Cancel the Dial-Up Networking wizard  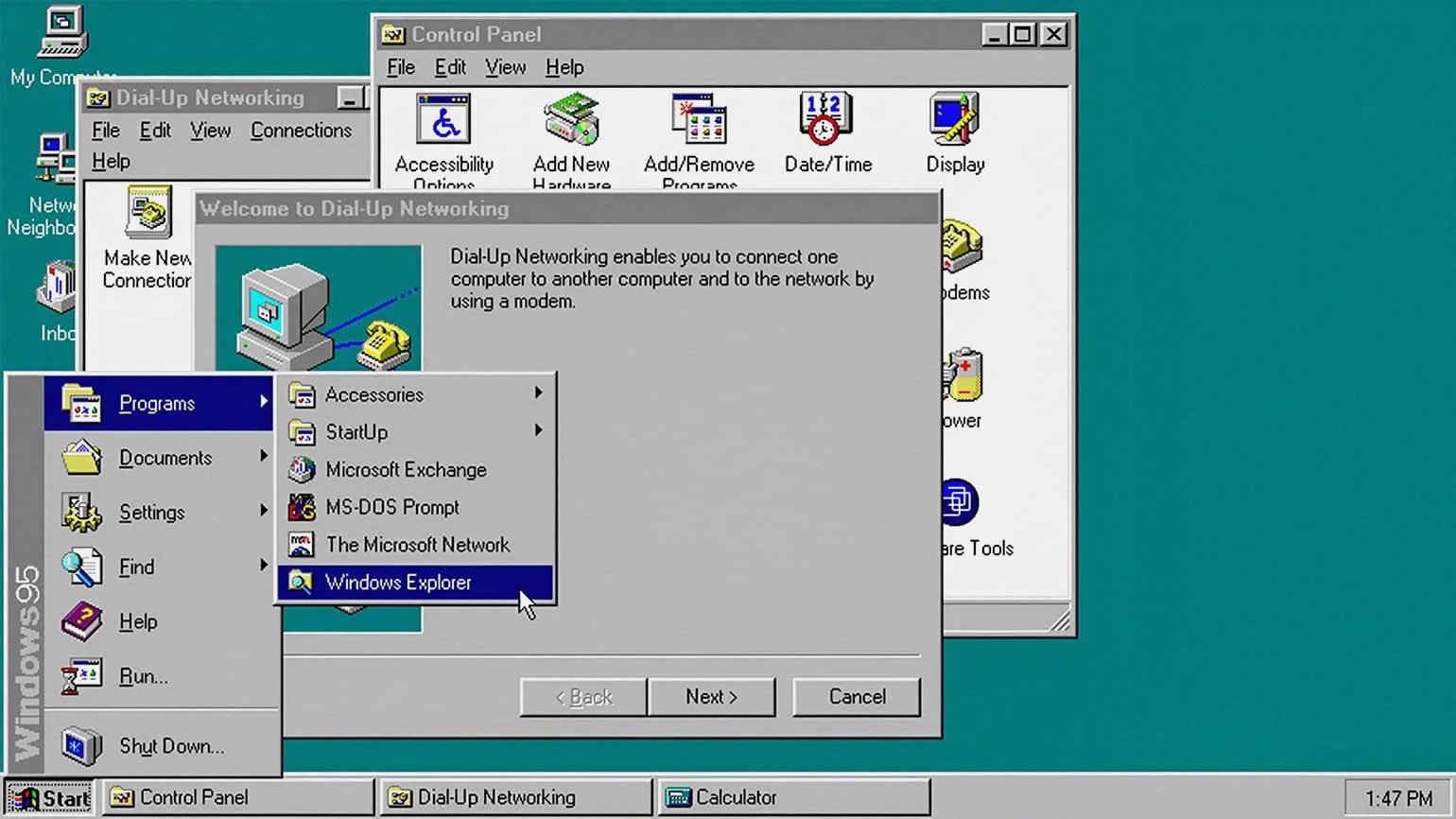point(857,697)
